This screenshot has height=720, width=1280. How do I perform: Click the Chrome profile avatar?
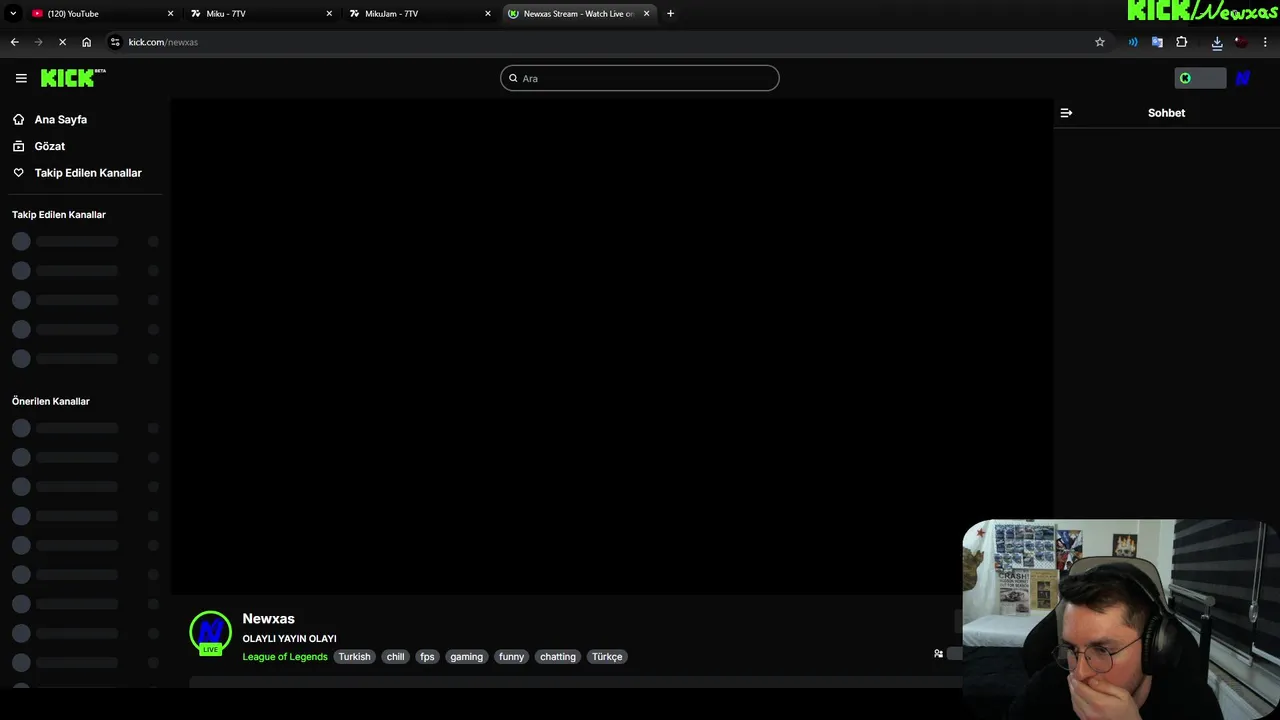1241,42
